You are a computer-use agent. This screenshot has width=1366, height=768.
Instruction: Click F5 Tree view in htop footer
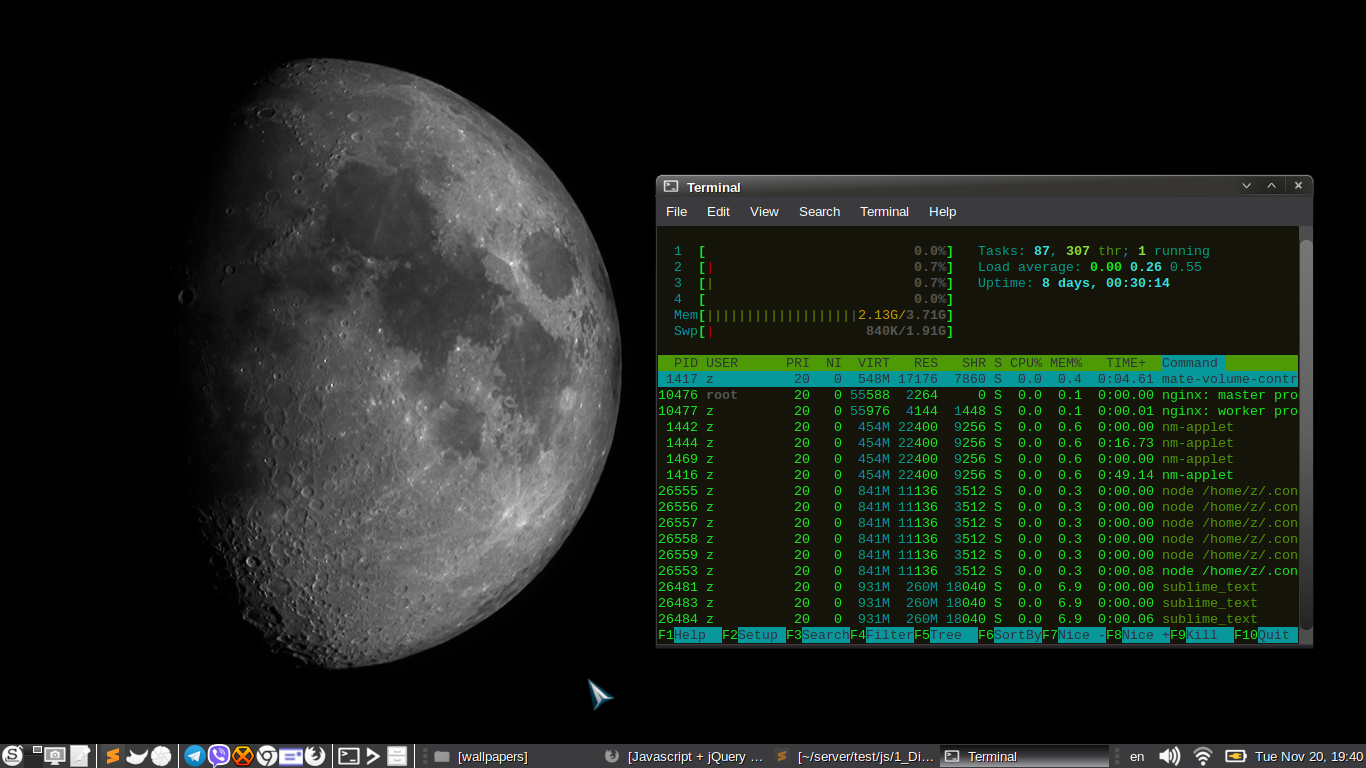click(945, 635)
